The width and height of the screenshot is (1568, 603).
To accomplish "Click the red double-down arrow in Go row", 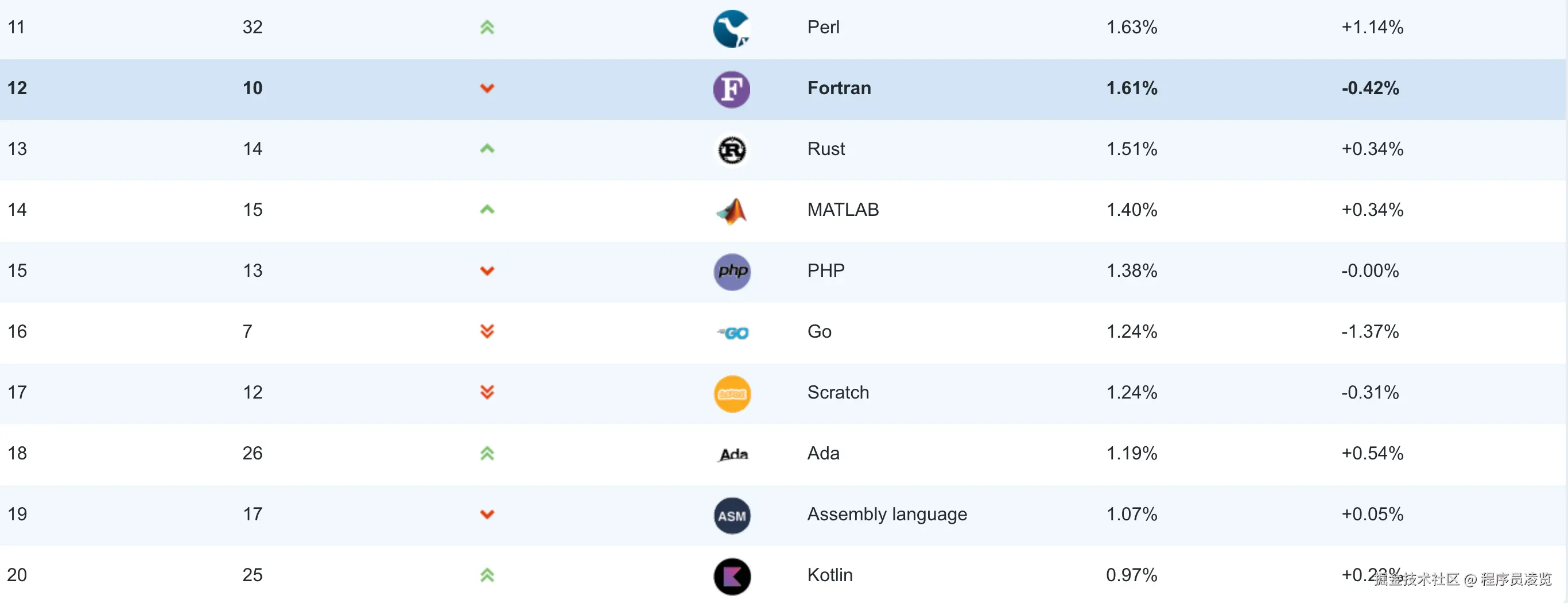I will pos(486,331).
